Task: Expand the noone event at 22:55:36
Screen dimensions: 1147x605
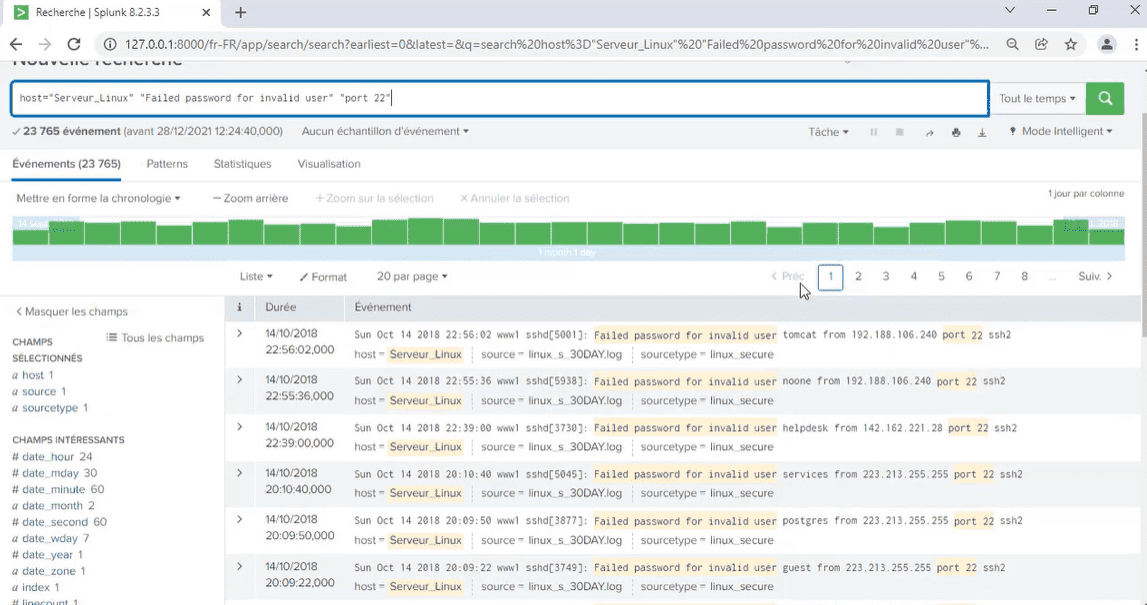Action: pos(239,380)
